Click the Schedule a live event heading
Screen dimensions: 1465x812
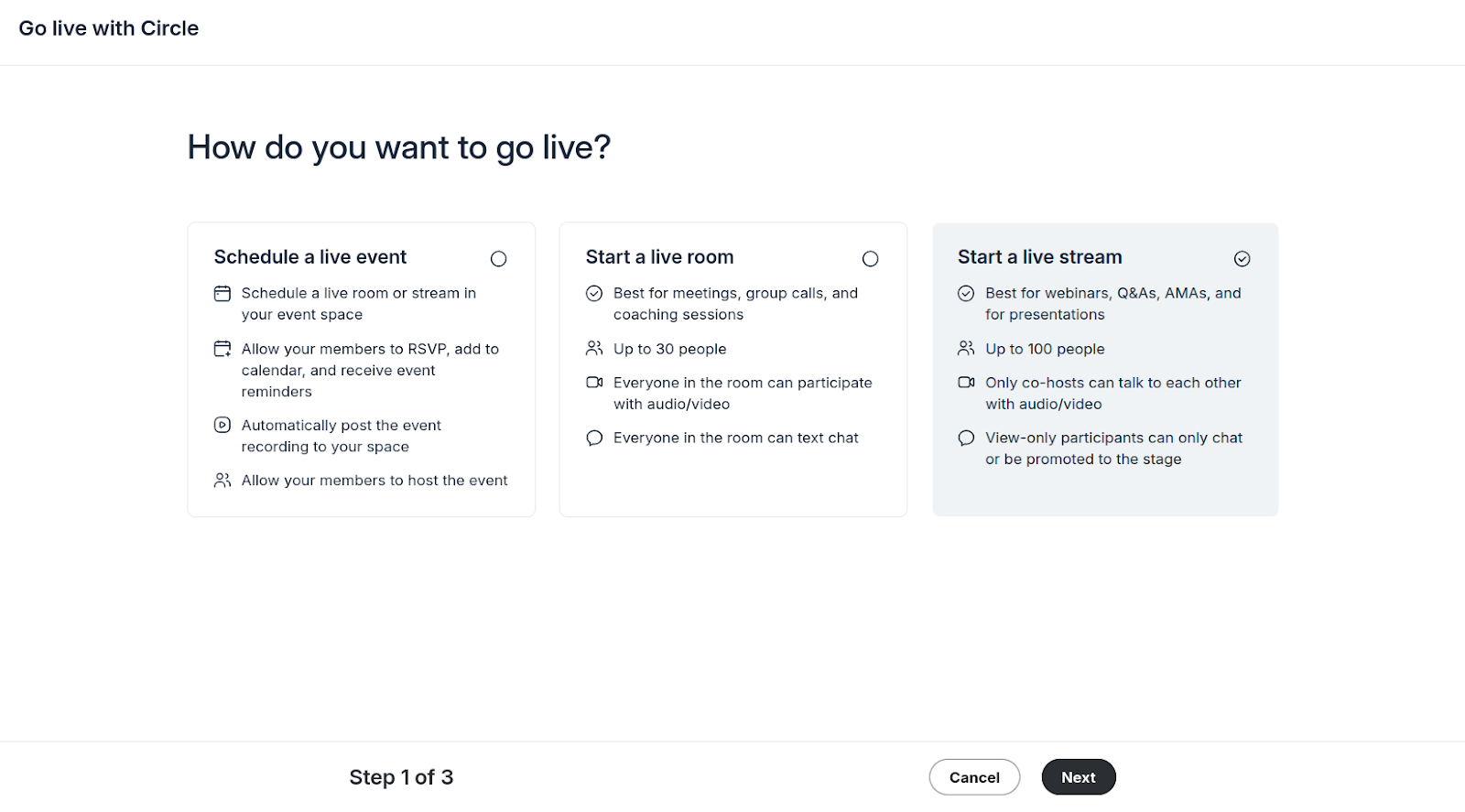coord(310,257)
